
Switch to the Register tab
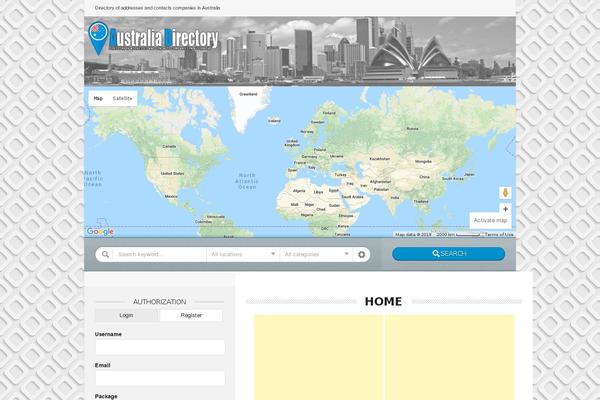(x=191, y=315)
